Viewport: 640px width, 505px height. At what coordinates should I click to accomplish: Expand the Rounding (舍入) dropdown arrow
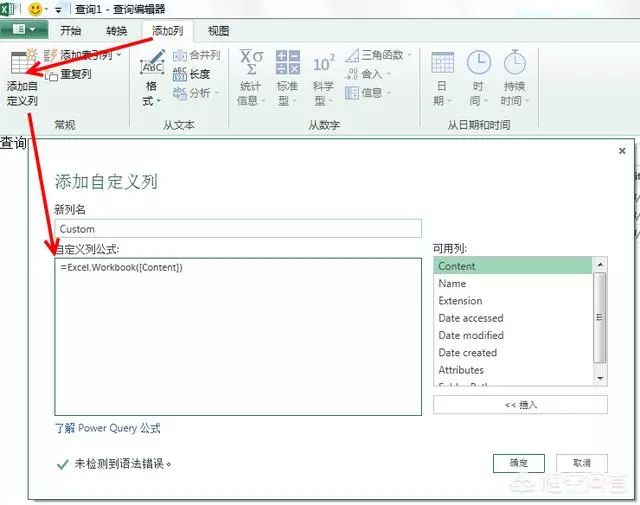coord(389,74)
